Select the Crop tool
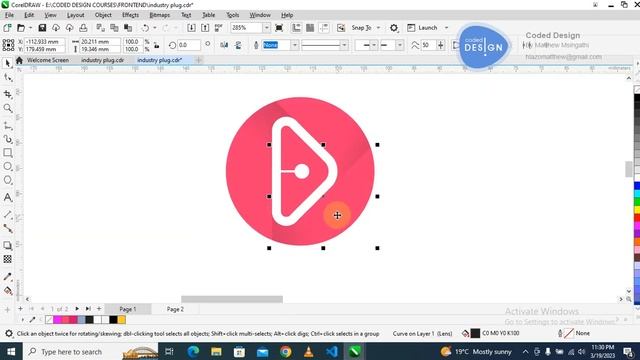The width and height of the screenshot is (640, 360). click(8, 94)
